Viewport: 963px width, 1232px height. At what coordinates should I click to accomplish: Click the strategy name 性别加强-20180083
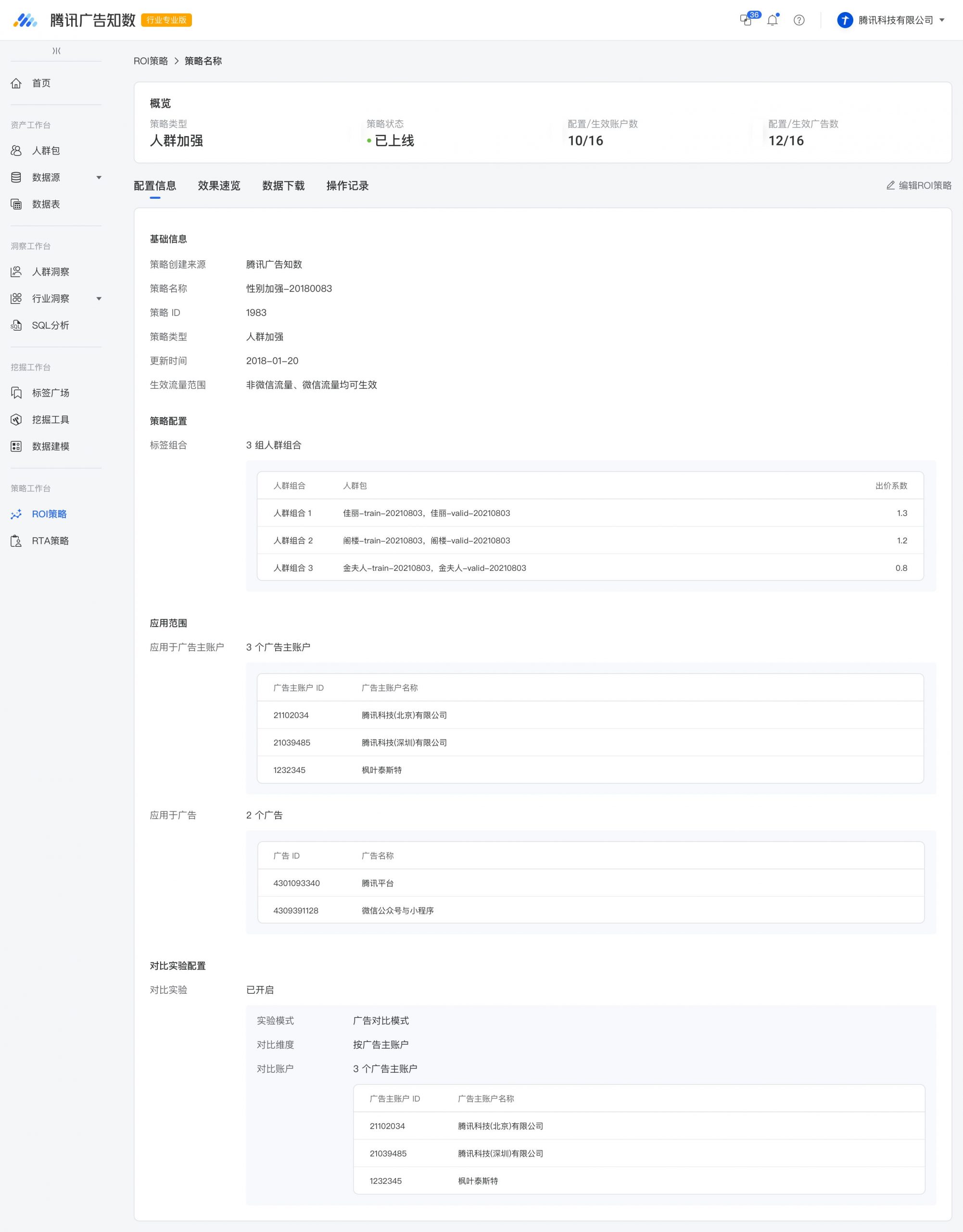tap(289, 289)
